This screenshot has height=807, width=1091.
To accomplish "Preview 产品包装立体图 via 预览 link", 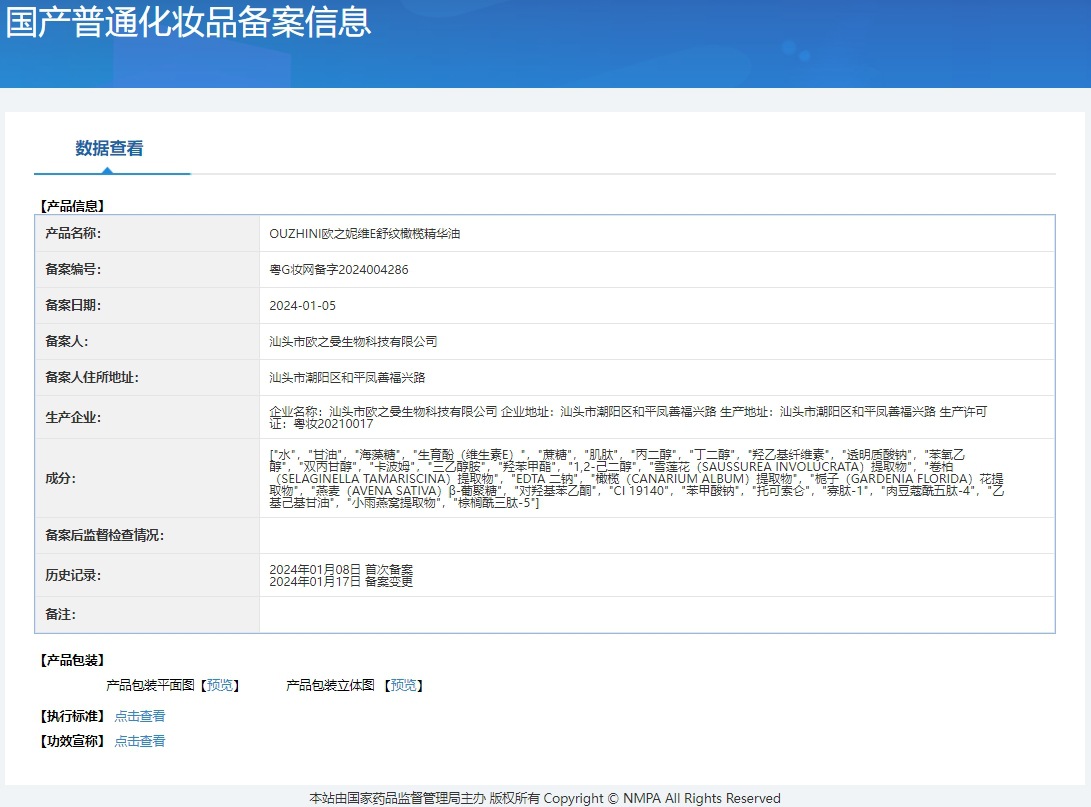I will pyautogui.click(x=404, y=685).
